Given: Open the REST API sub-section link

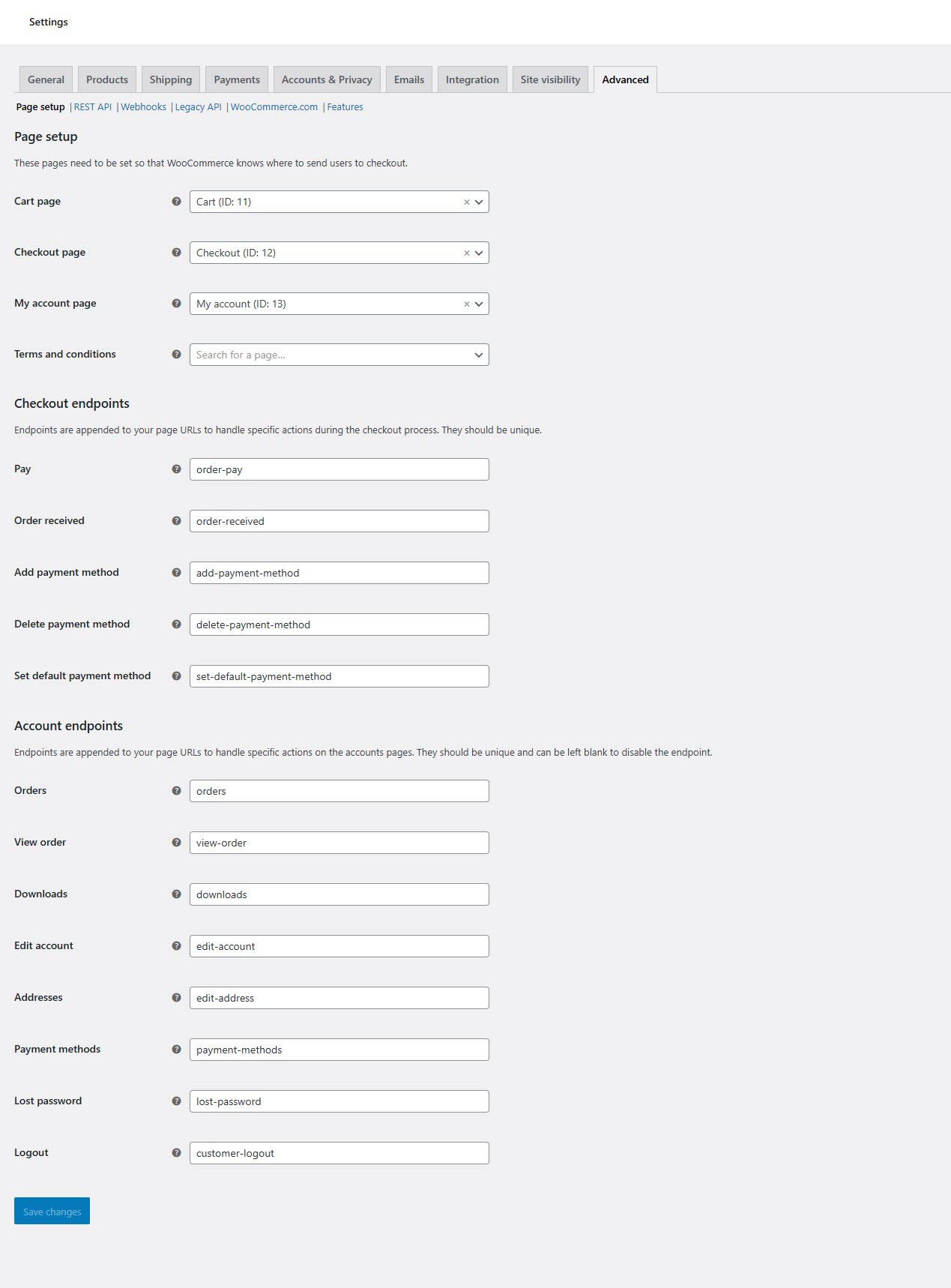Looking at the screenshot, I should click(x=93, y=107).
